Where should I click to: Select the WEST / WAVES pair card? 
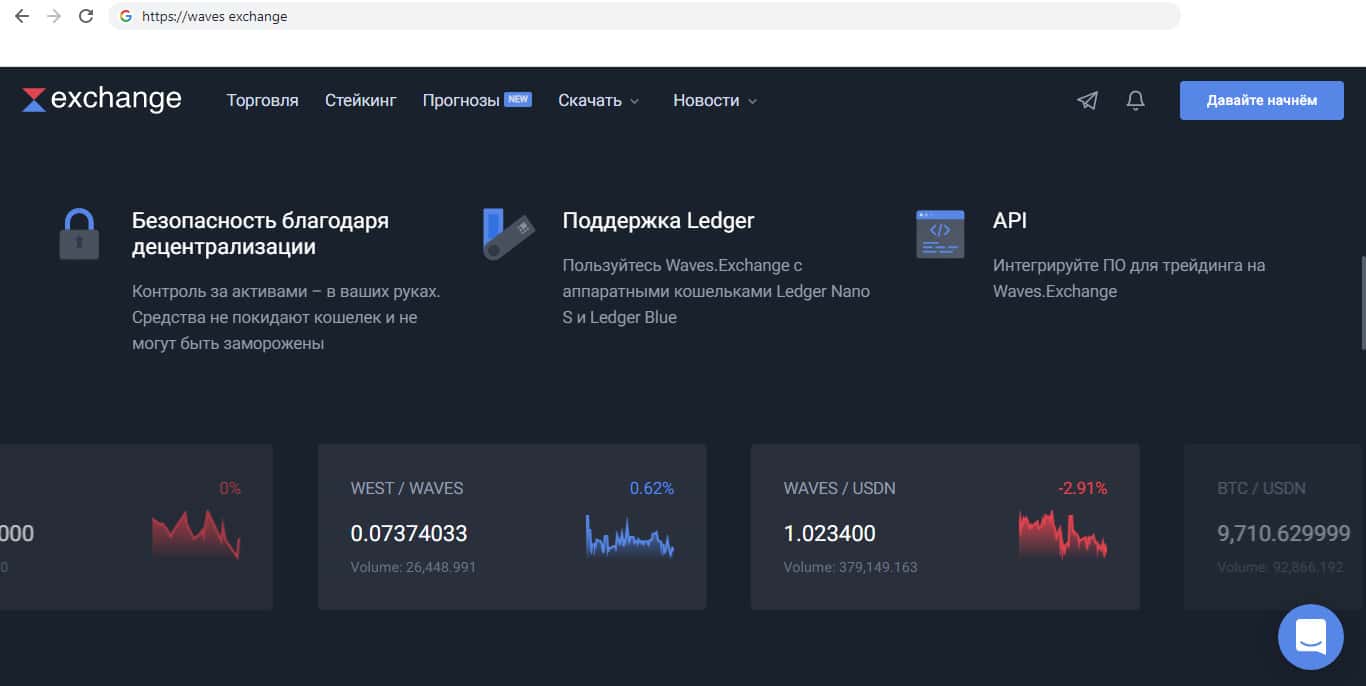(512, 527)
